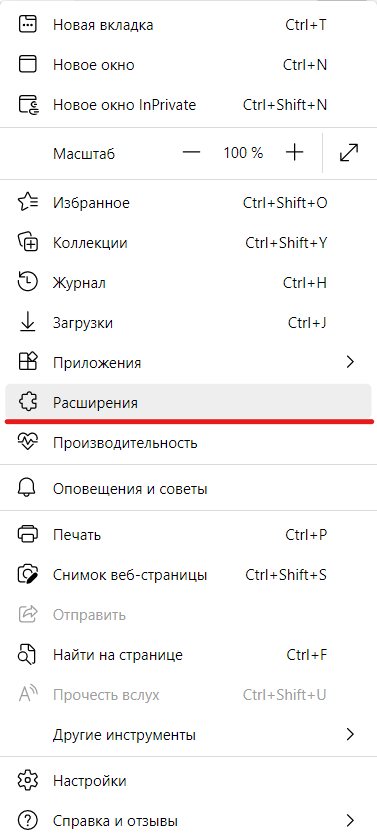This screenshot has height=838, width=377.
Task: Click the Web capture camera icon
Action: click(x=28, y=575)
